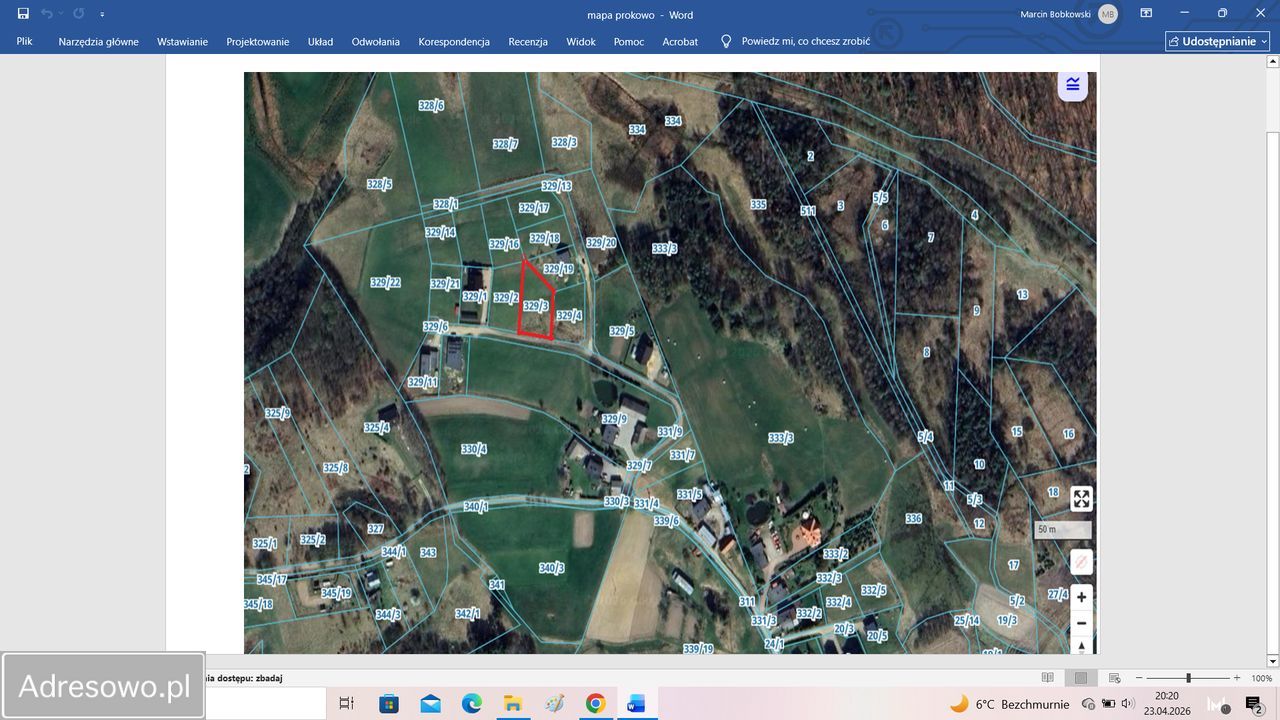Image resolution: width=1280 pixels, height=720 pixels.
Task: Switch to the Korespondencja tab
Action: click(454, 42)
